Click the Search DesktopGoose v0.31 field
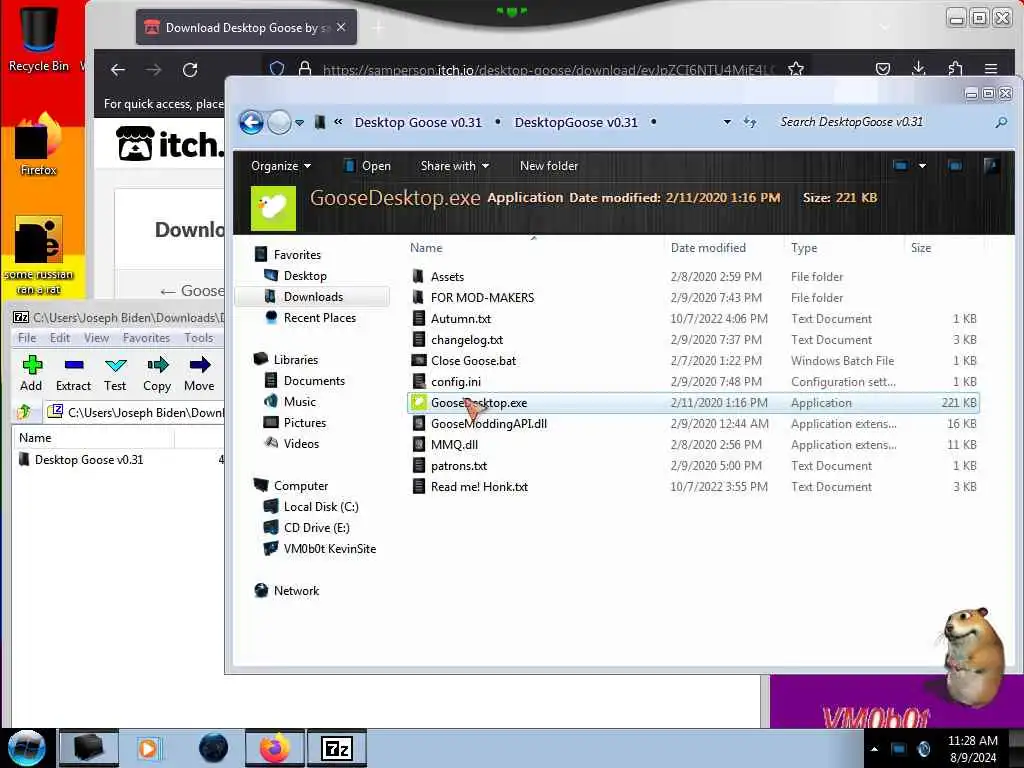Image resolution: width=1024 pixels, height=768 pixels. click(882, 122)
